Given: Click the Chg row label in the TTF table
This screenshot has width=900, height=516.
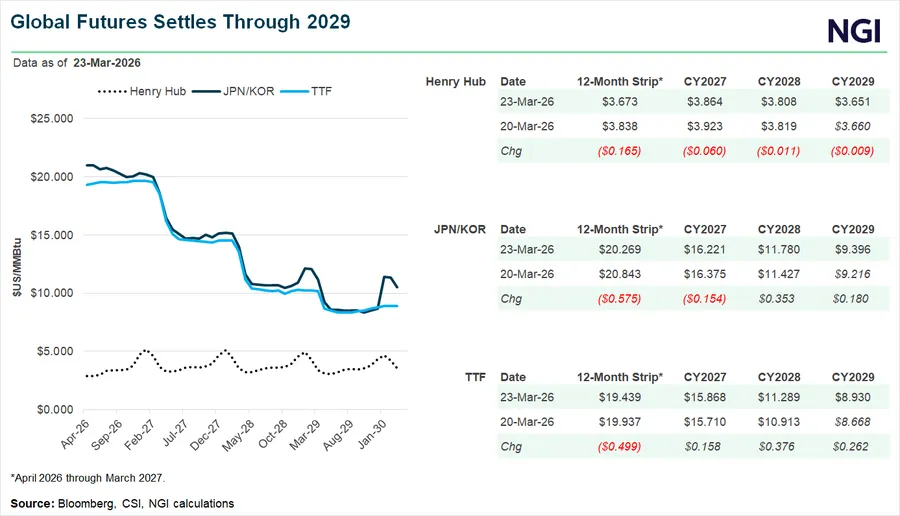Looking at the screenshot, I should (510, 445).
